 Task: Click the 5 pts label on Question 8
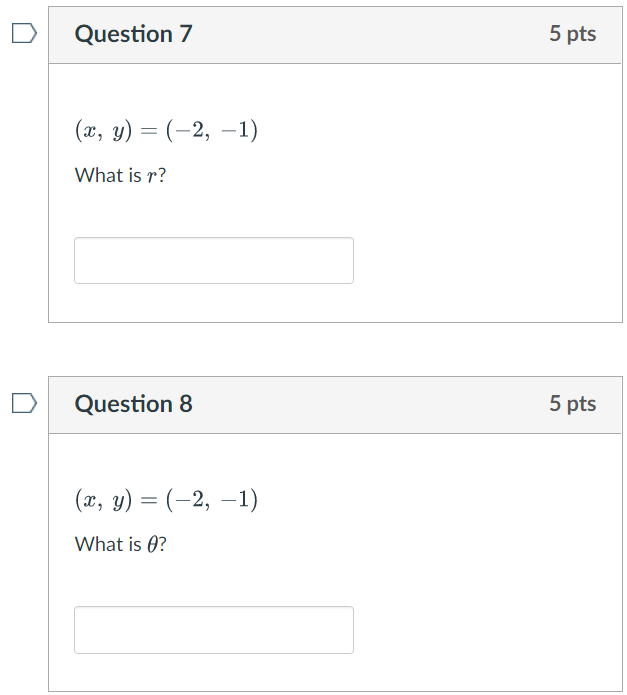click(572, 404)
